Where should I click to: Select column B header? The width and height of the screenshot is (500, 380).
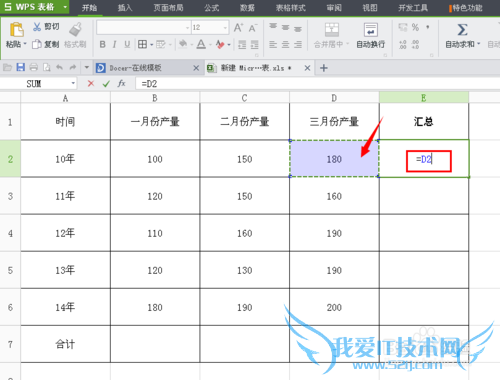(155, 98)
